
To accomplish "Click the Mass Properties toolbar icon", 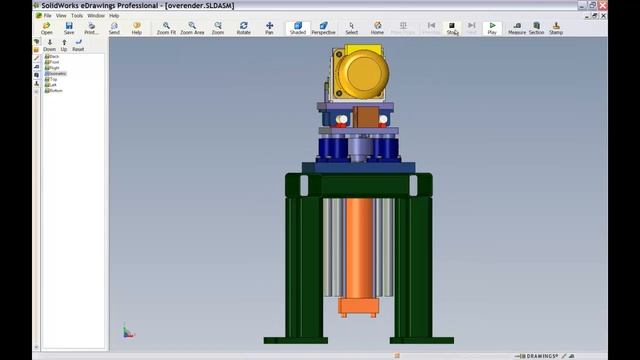I will tap(403, 28).
